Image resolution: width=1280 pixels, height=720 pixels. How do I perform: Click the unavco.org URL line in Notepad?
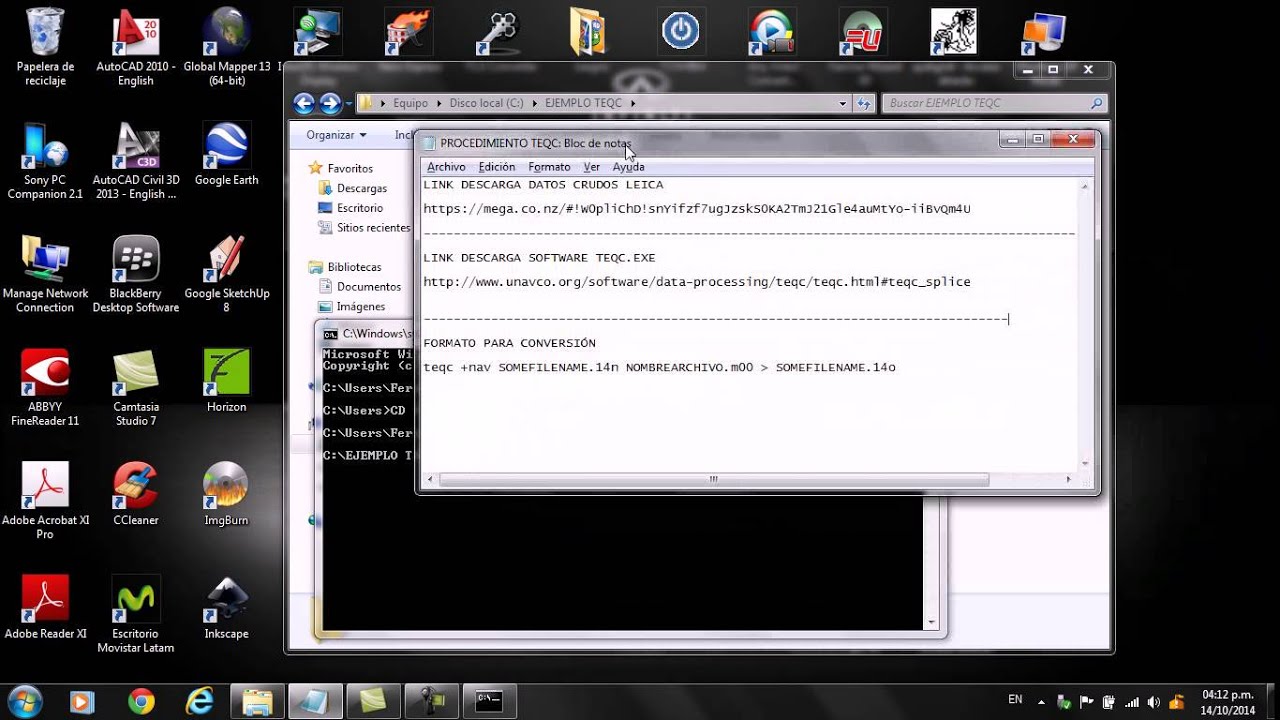[697, 282]
